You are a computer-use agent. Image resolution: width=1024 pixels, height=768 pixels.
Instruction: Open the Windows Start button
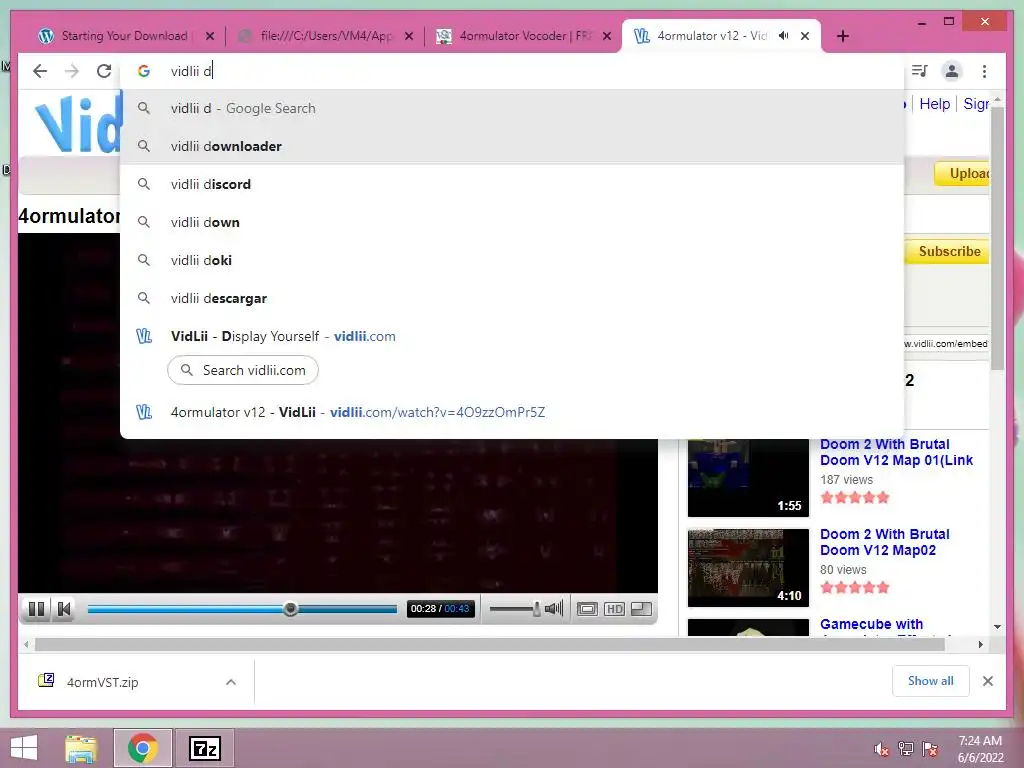(24, 748)
